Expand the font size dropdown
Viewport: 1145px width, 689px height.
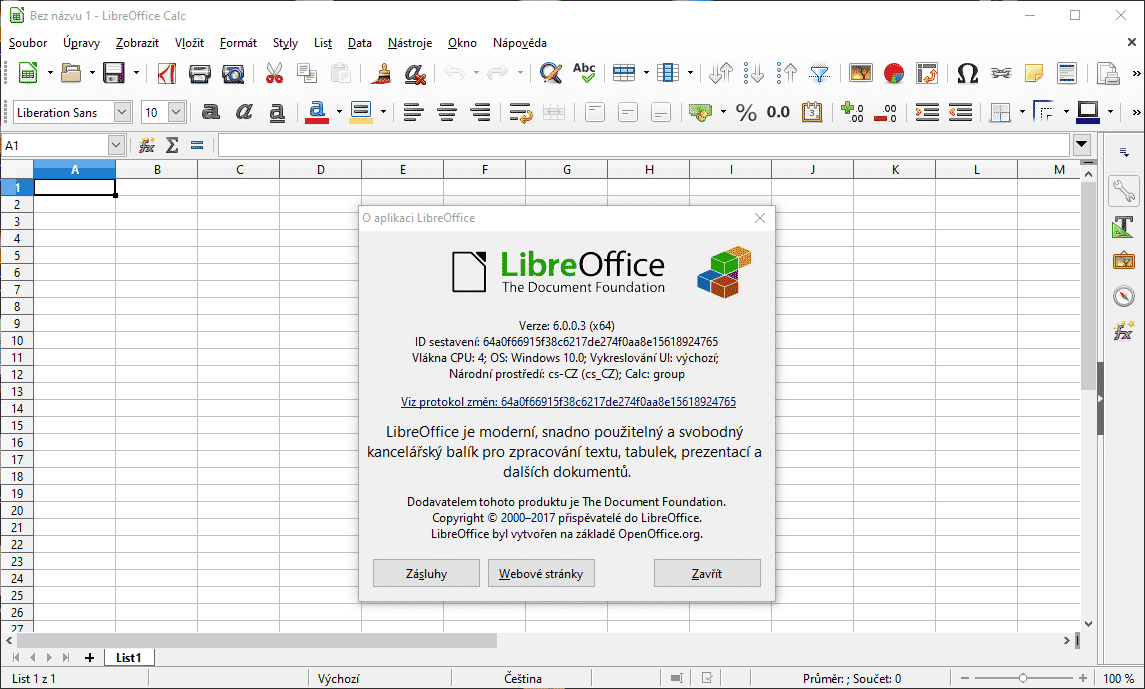177,112
